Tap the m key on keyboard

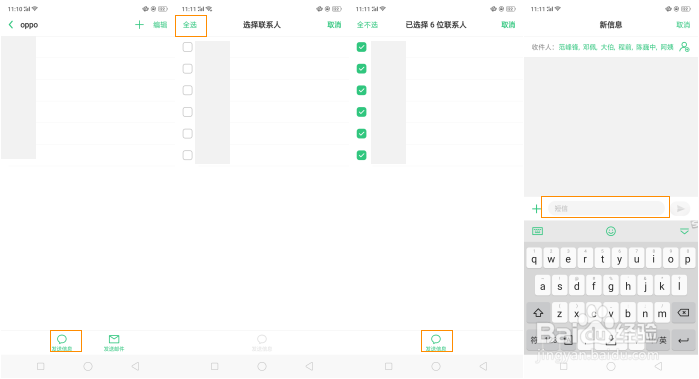click(662, 313)
